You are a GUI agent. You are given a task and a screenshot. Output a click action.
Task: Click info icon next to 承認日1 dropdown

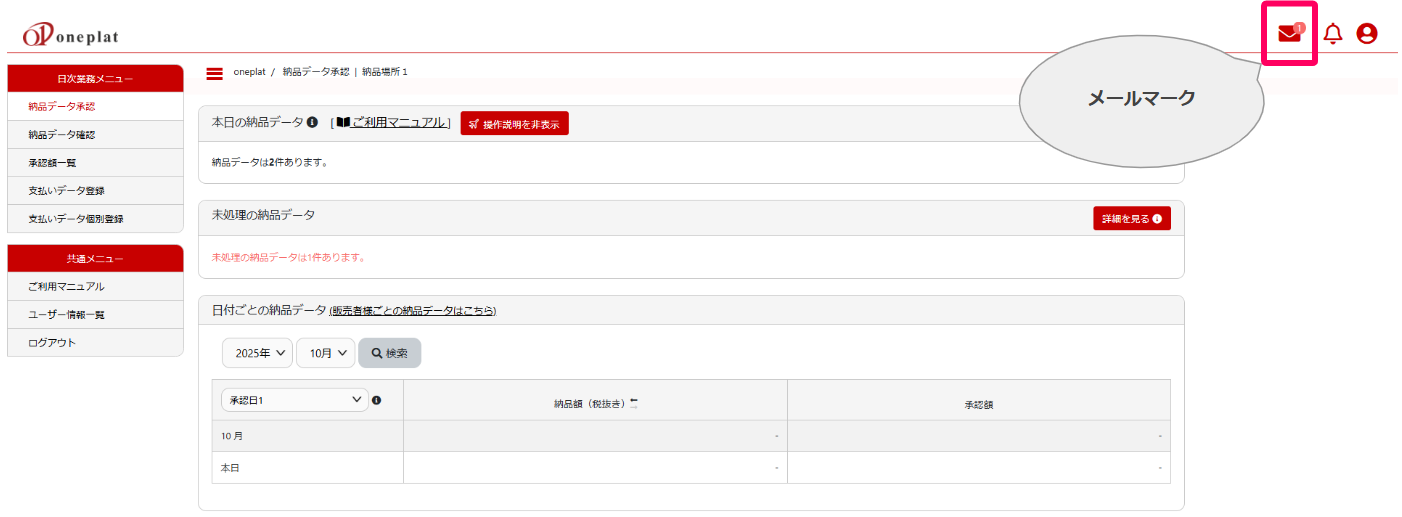point(376,400)
